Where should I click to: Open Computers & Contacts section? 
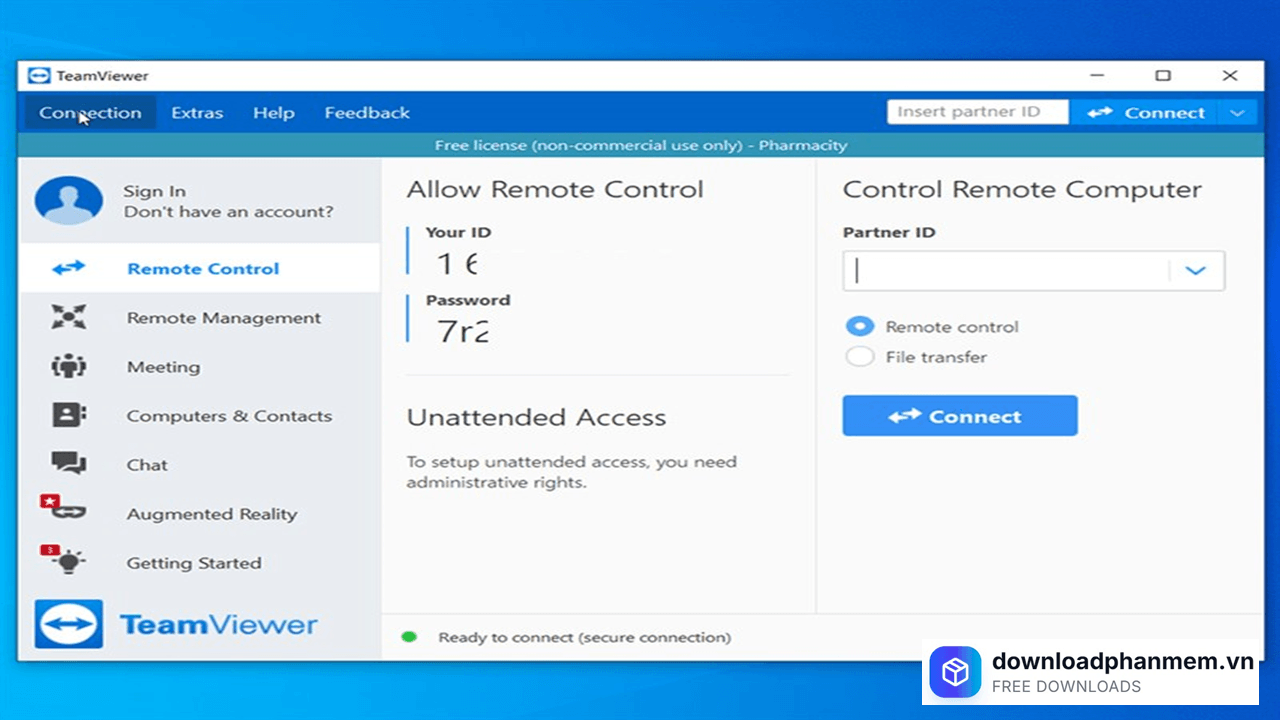pos(229,416)
